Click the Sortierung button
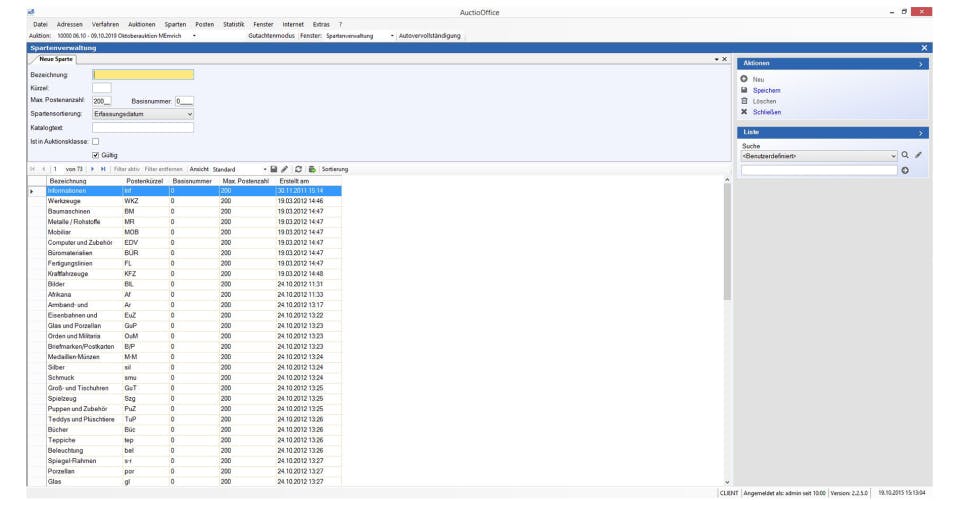Screen dimensions: 960x505 (x=335, y=170)
